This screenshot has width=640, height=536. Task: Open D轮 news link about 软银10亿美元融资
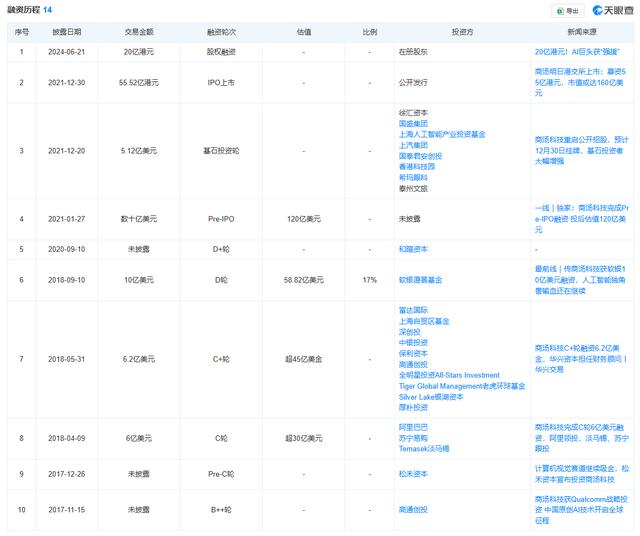click(x=580, y=280)
